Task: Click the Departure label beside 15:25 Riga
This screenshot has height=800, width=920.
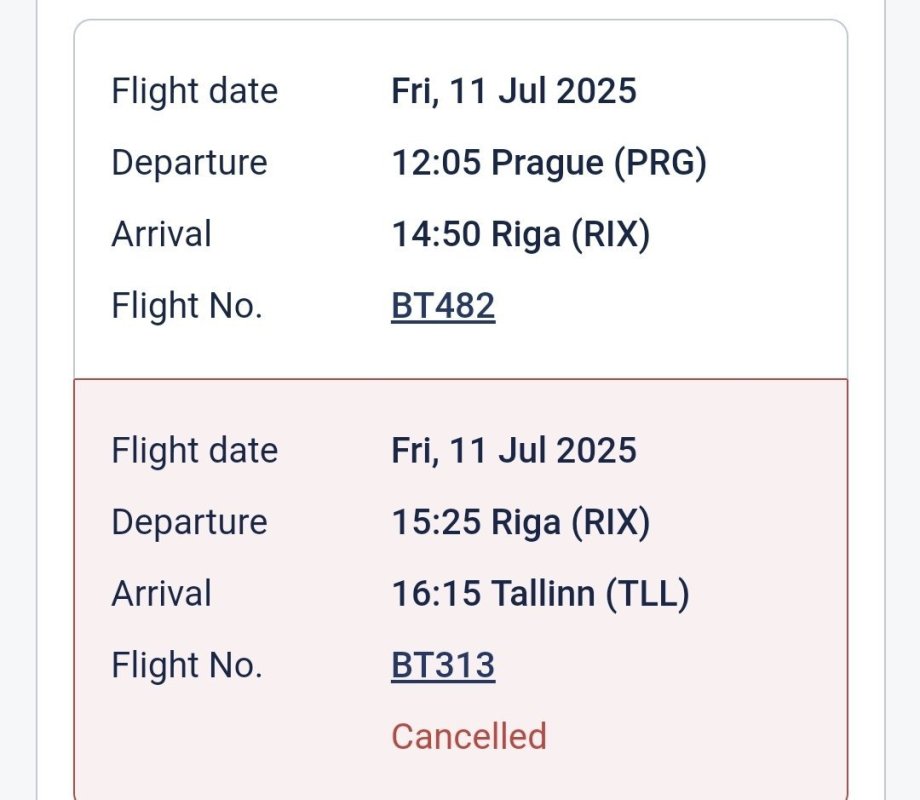Action: [189, 522]
